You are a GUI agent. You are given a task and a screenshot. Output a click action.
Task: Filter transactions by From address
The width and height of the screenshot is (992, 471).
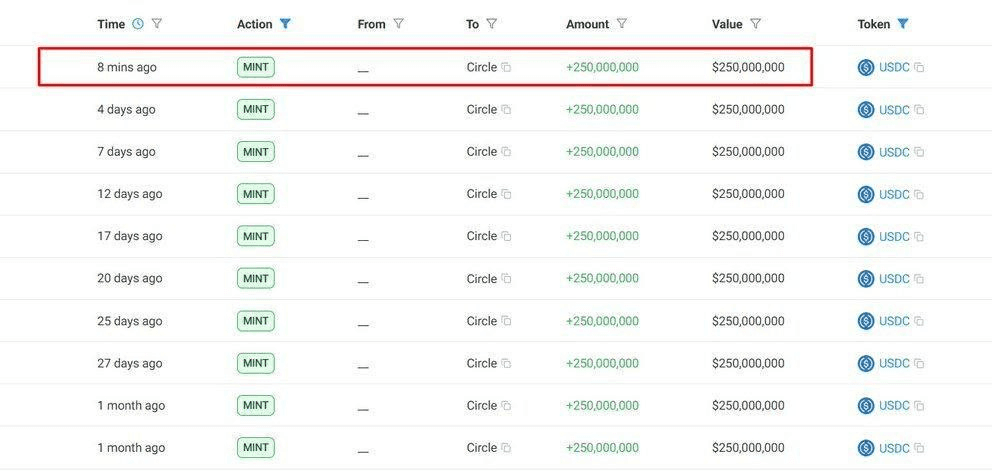pyautogui.click(x=399, y=24)
